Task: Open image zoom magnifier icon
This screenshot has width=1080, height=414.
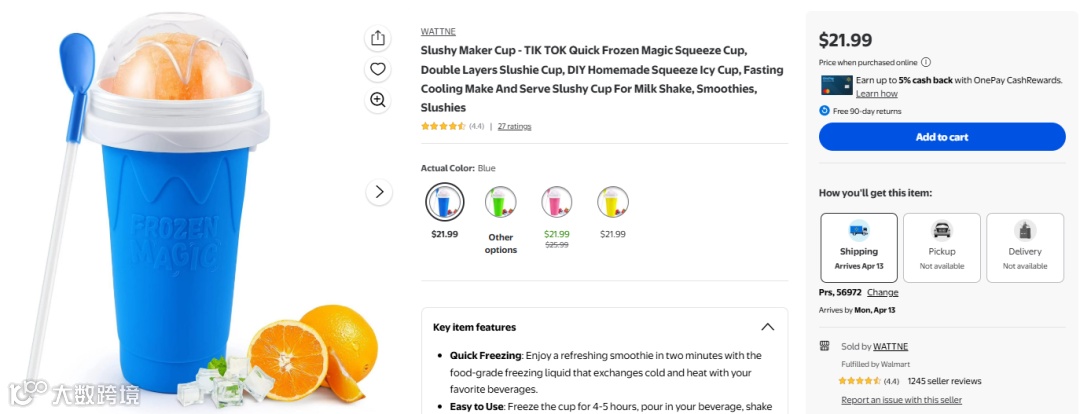Action: click(x=377, y=100)
